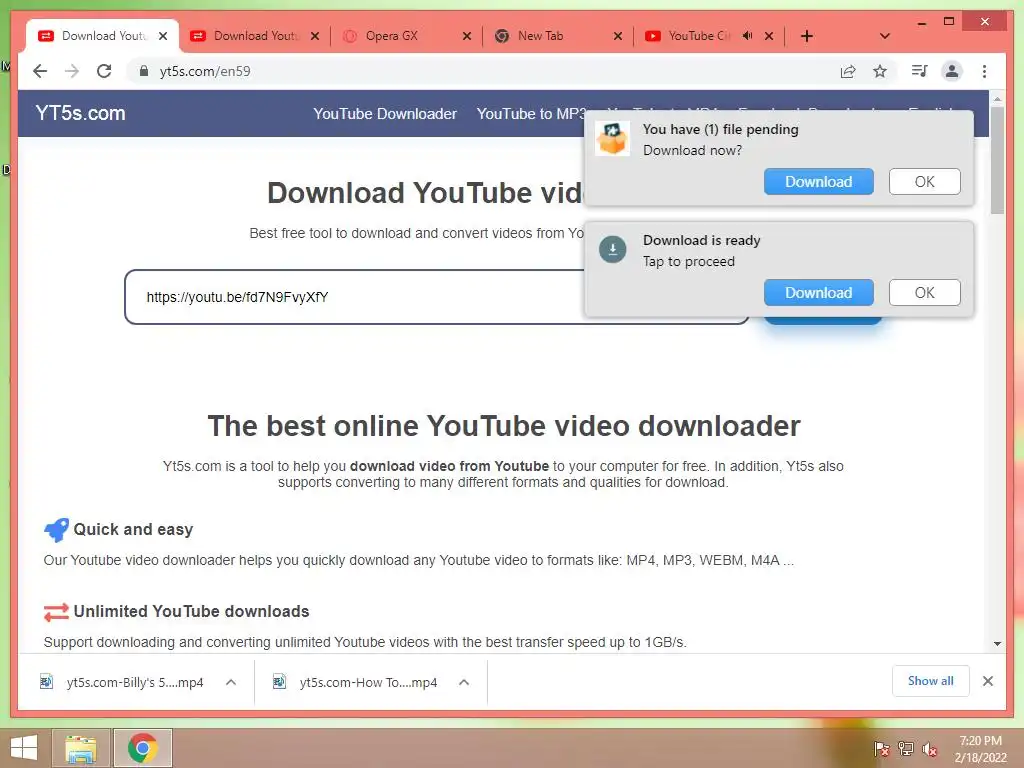Image resolution: width=1024 pixels, height=768 pixels.
Task: Open the Chrome three-dot menu
Action: point(984,71)
